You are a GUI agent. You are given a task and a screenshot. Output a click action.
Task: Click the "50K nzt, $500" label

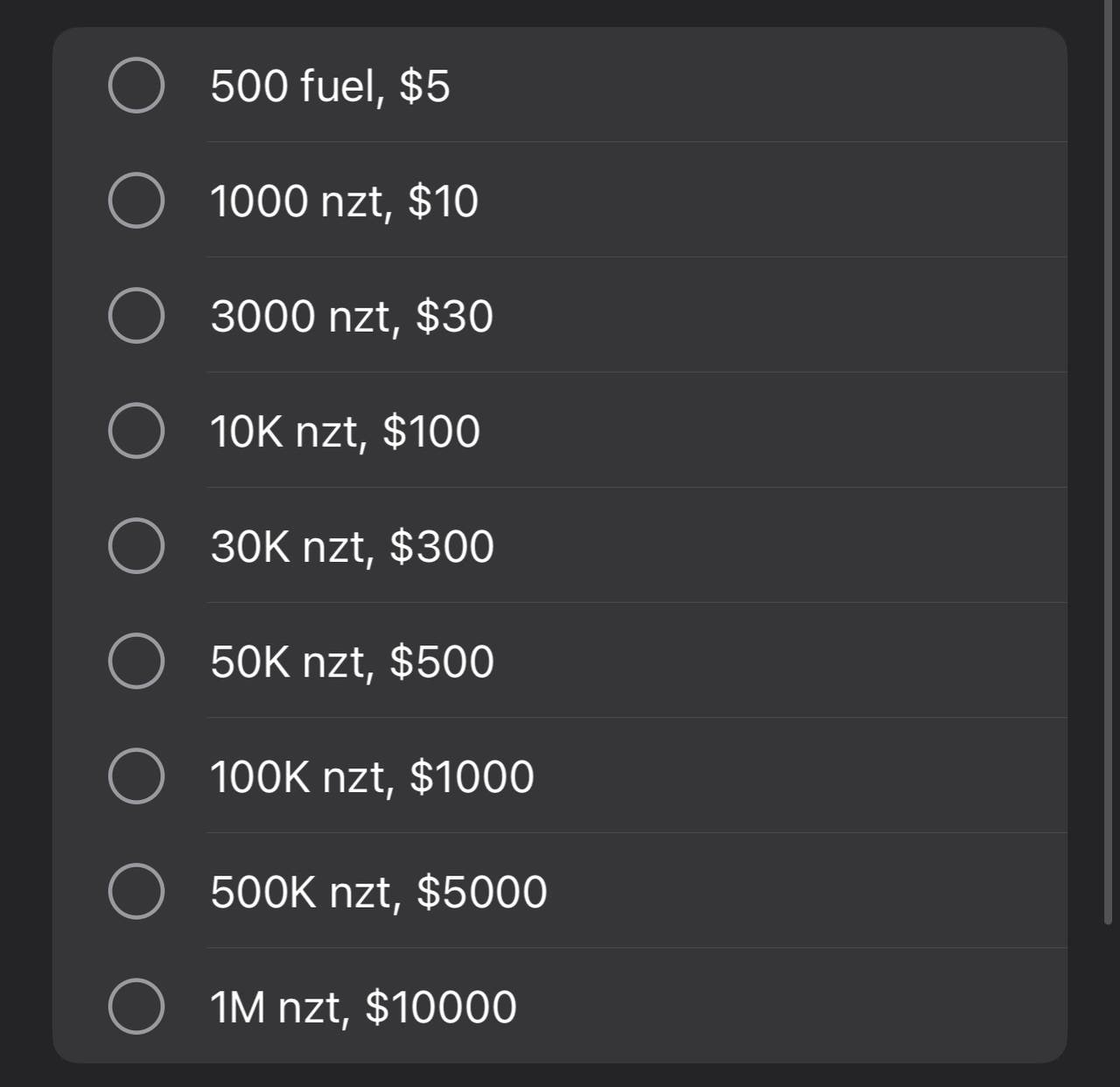[352, 662]
